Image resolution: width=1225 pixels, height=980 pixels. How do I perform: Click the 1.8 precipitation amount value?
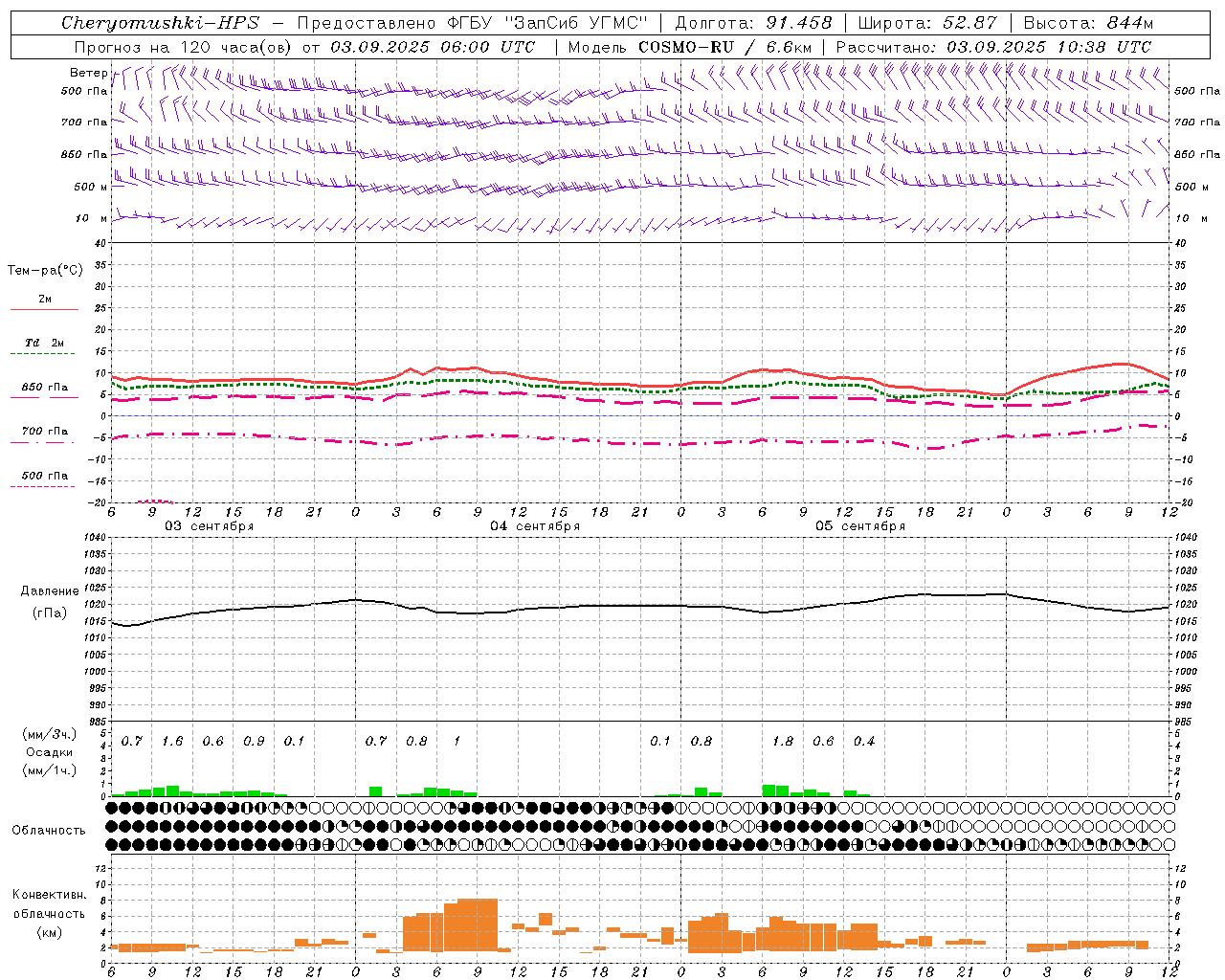783,742
